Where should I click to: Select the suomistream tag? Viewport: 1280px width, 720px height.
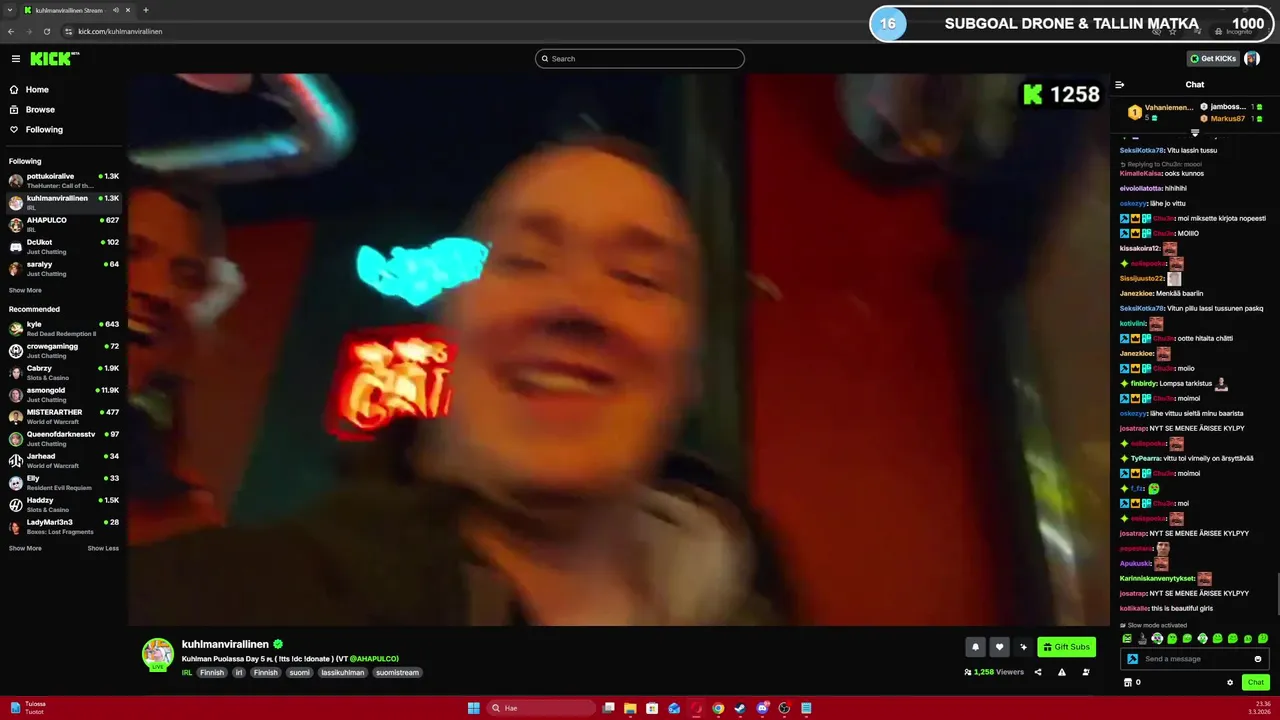click(398, 673)
